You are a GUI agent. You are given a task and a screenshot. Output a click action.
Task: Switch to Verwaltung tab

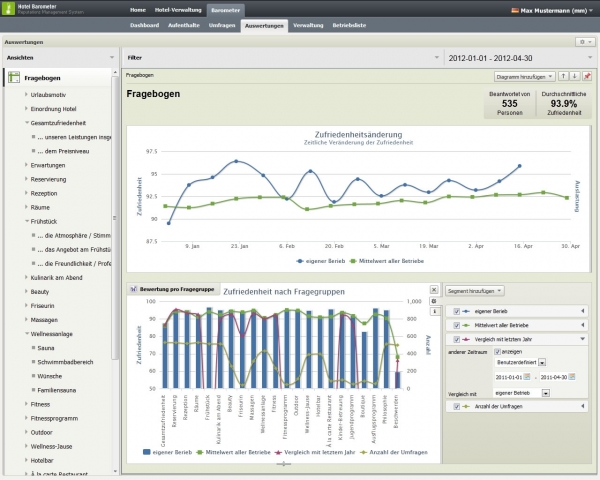coord(308,25)
